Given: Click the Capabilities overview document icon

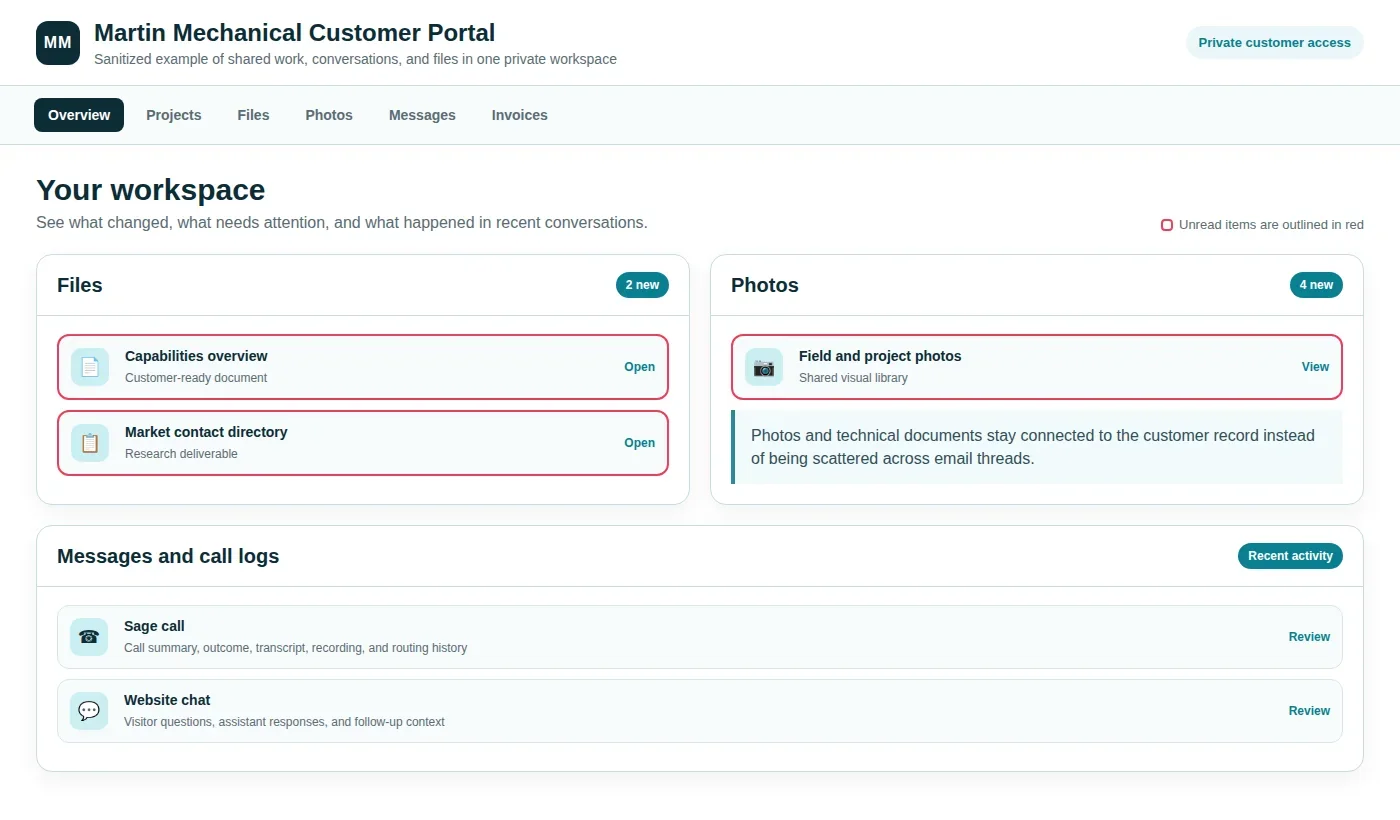Looking at the screenshot, I should click(x=90, y=367).
